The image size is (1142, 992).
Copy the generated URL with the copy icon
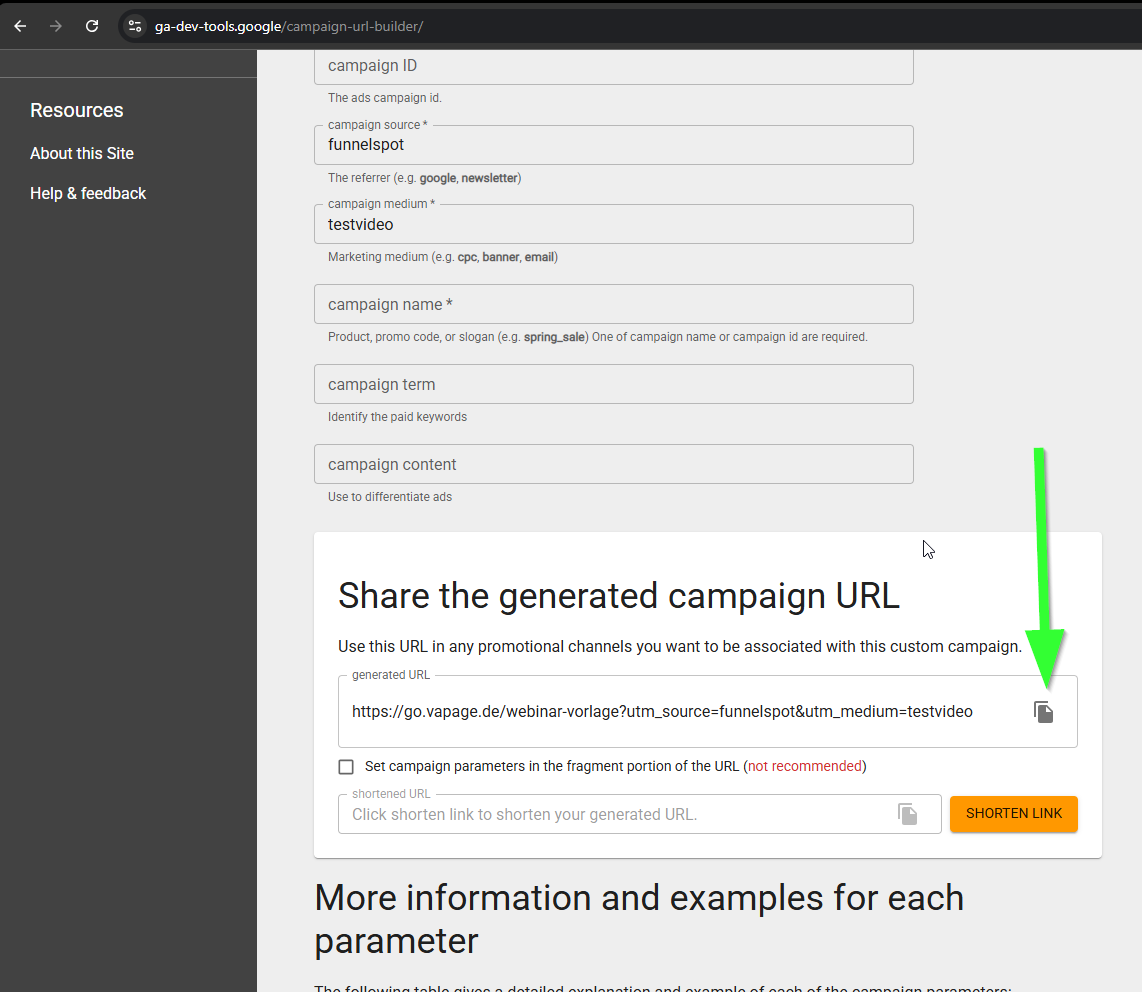1044,712
